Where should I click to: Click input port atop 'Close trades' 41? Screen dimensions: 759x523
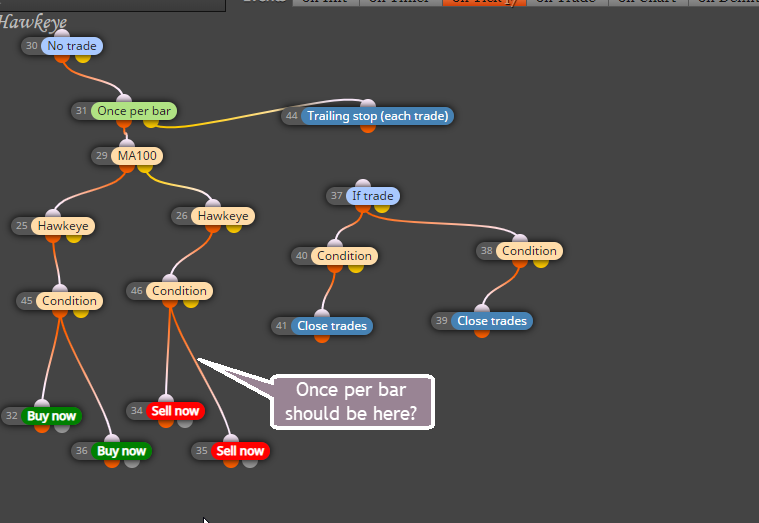(x=322, y=314)
